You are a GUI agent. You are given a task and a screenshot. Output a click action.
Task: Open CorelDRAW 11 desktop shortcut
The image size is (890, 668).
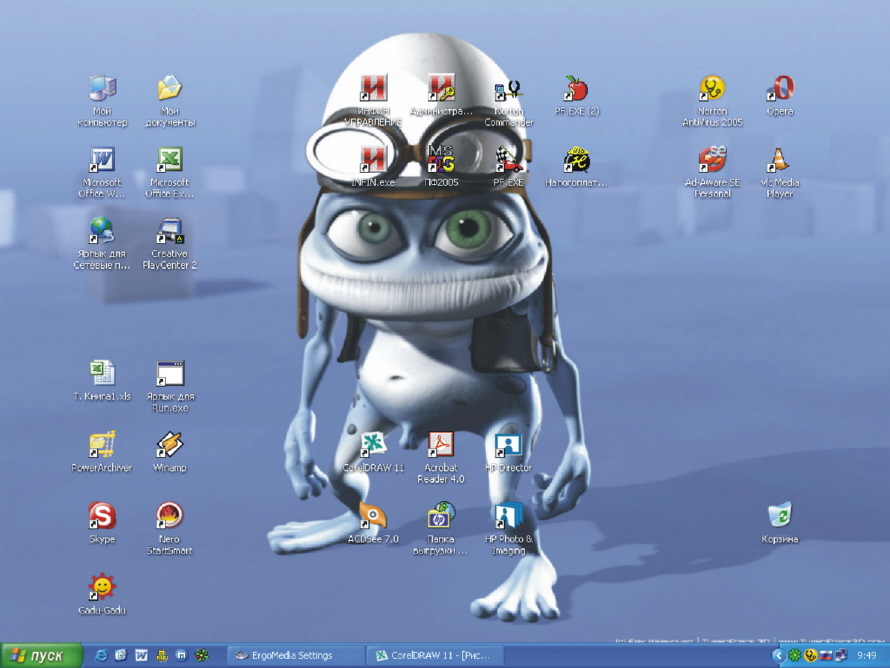[x=373, y=445]
